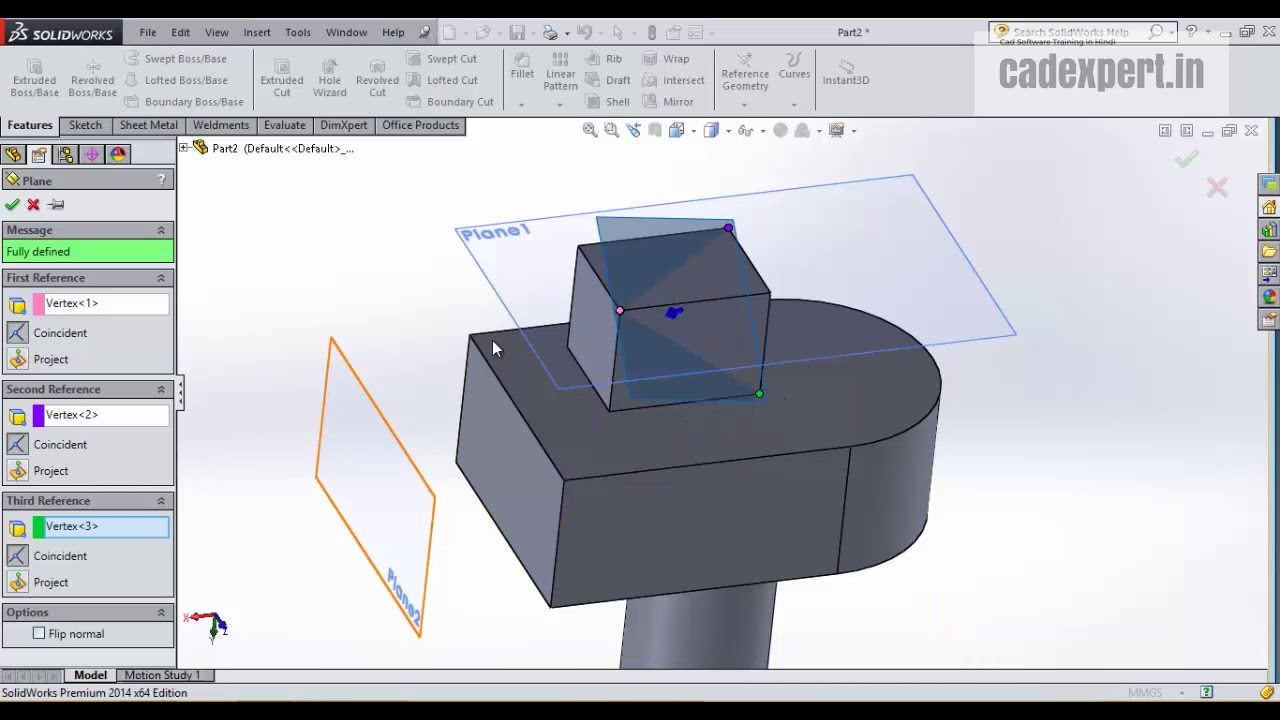Collapse the Message section
Viewport: 1280px width, 720px height.
(161, 230)
